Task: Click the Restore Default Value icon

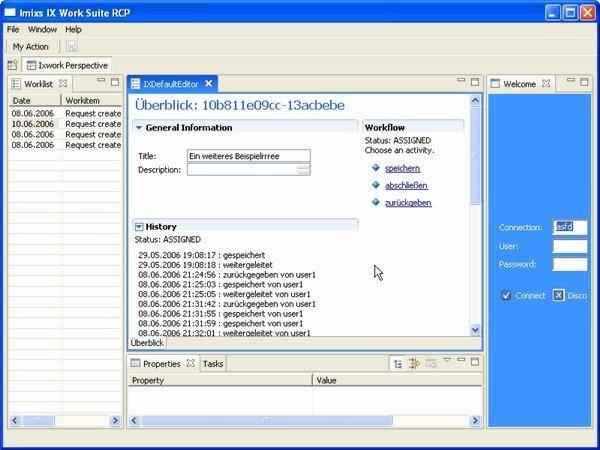Action: coord(431,363)
